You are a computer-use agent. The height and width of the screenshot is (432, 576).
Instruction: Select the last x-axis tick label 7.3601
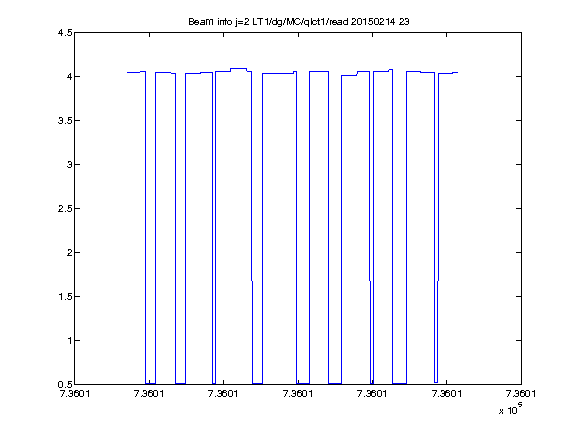tap(521, 394)
